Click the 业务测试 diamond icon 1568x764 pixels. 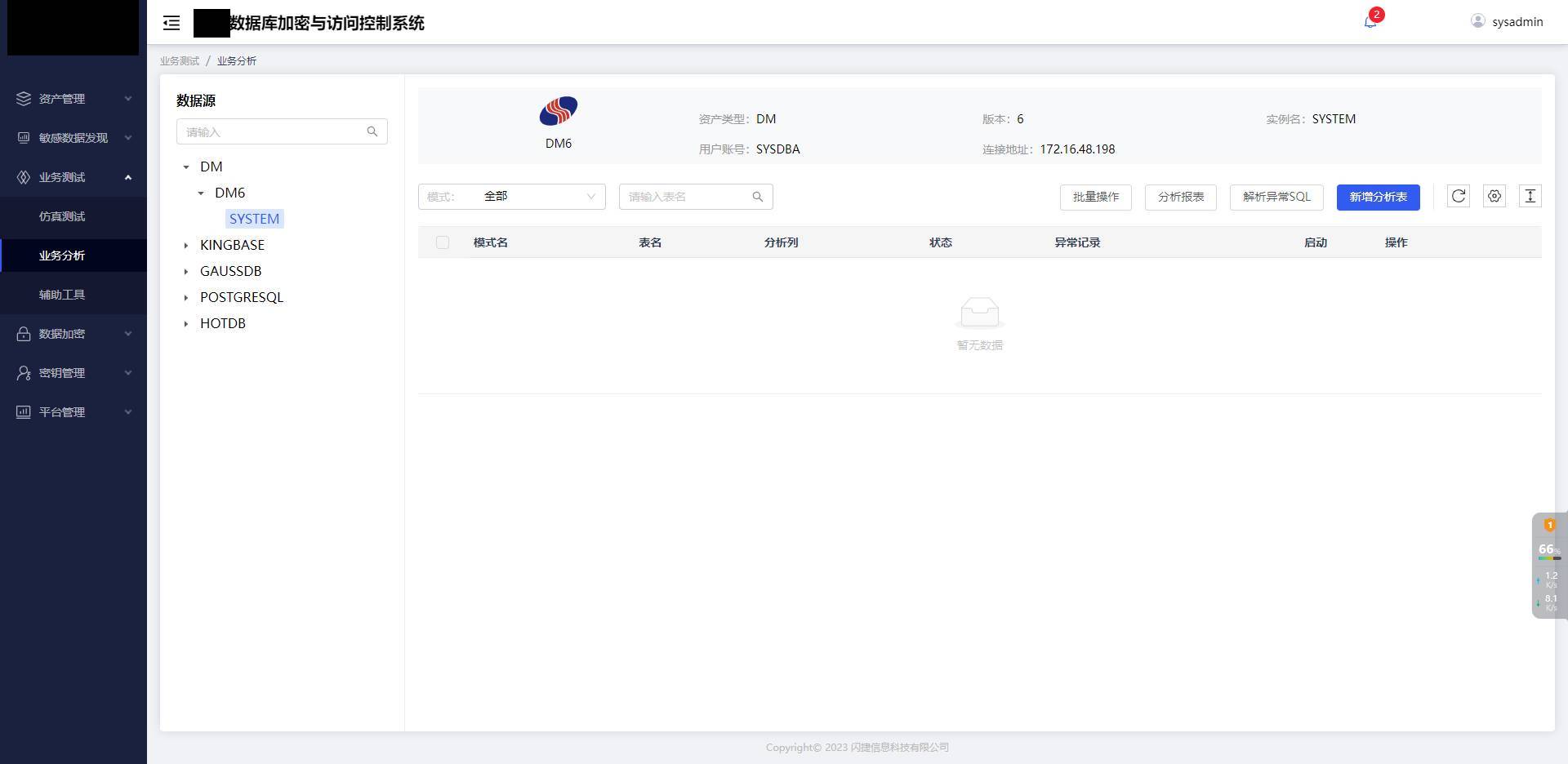(x=24, y=177)
